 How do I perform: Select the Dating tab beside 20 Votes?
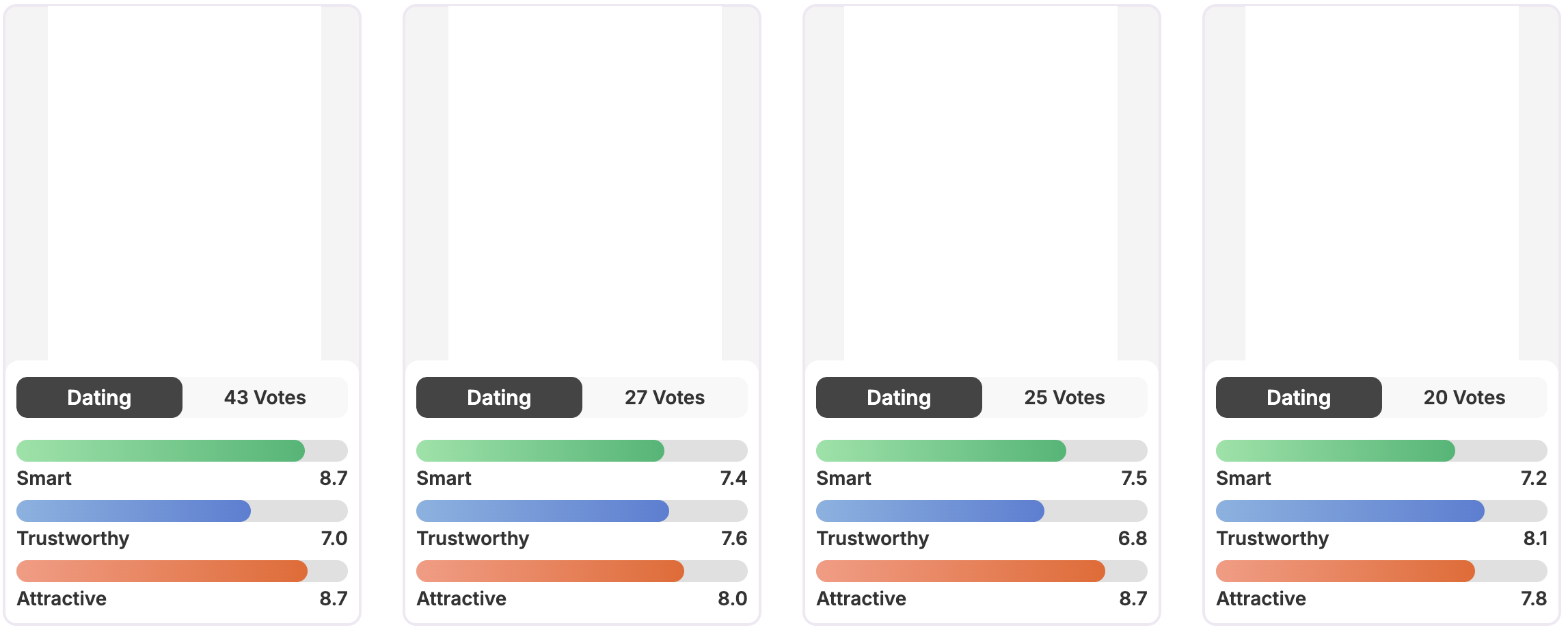pos(1299,397)
